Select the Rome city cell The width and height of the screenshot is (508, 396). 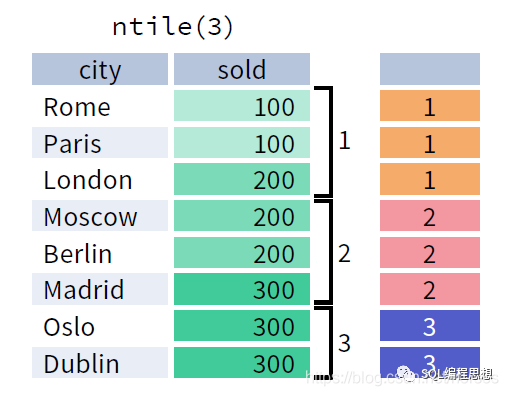(x=100, y=106)
